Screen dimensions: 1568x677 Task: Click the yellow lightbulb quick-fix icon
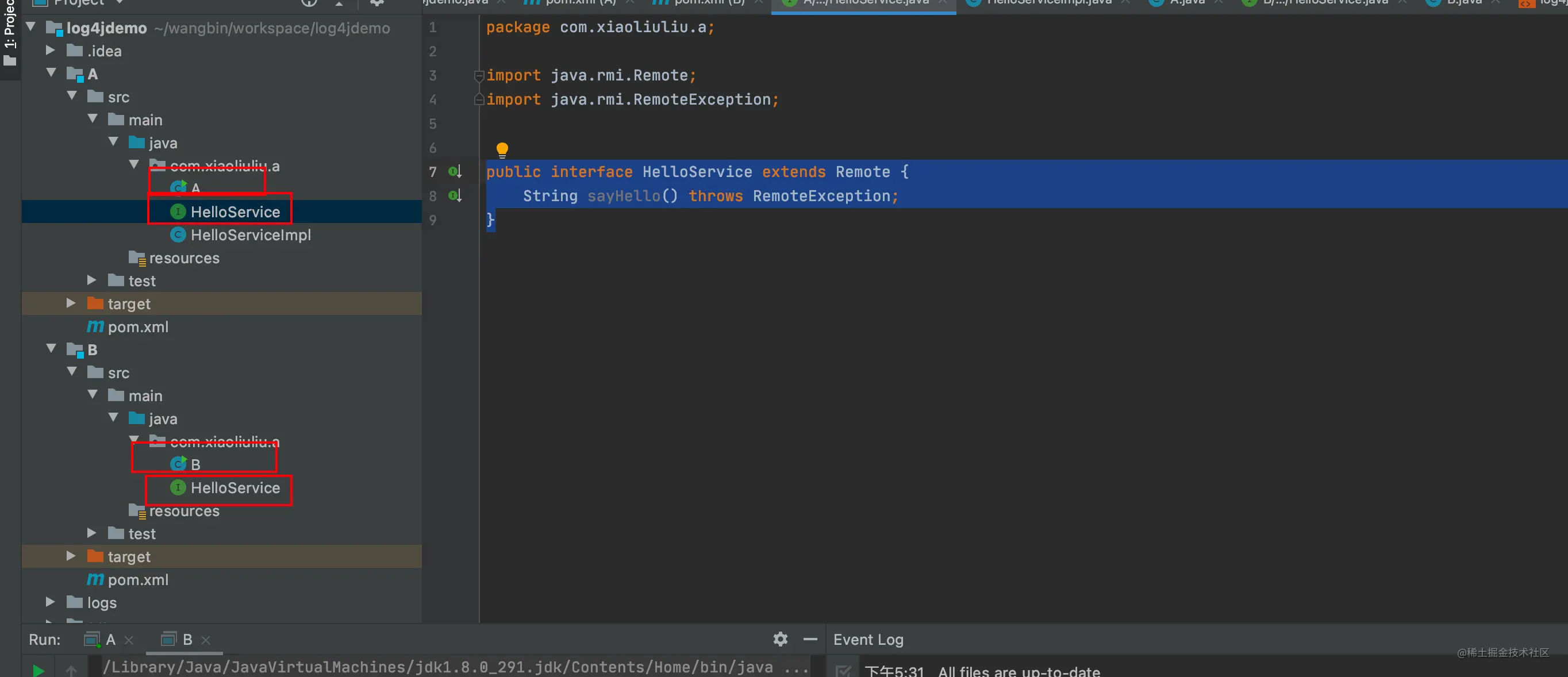coord(502,149)
